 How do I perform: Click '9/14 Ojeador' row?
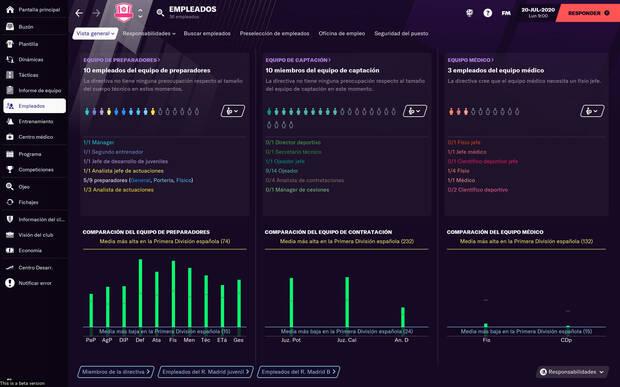click(282, 171)
